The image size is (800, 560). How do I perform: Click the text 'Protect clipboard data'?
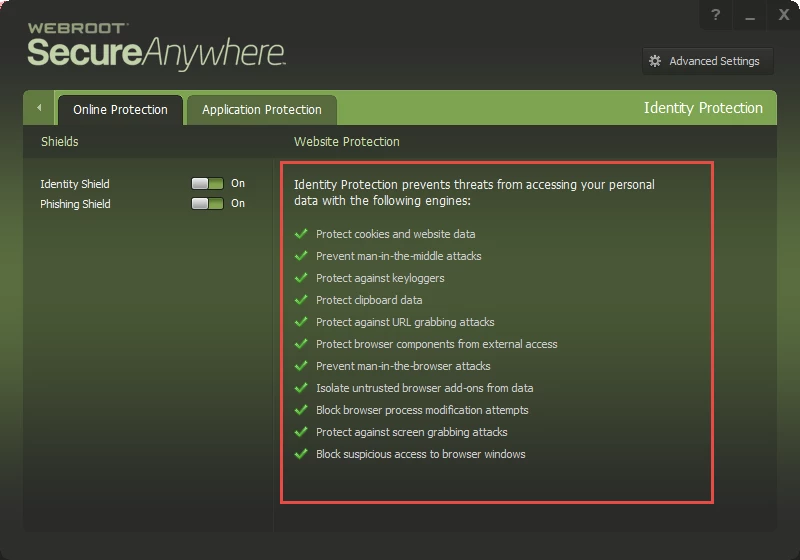[369, 300]
